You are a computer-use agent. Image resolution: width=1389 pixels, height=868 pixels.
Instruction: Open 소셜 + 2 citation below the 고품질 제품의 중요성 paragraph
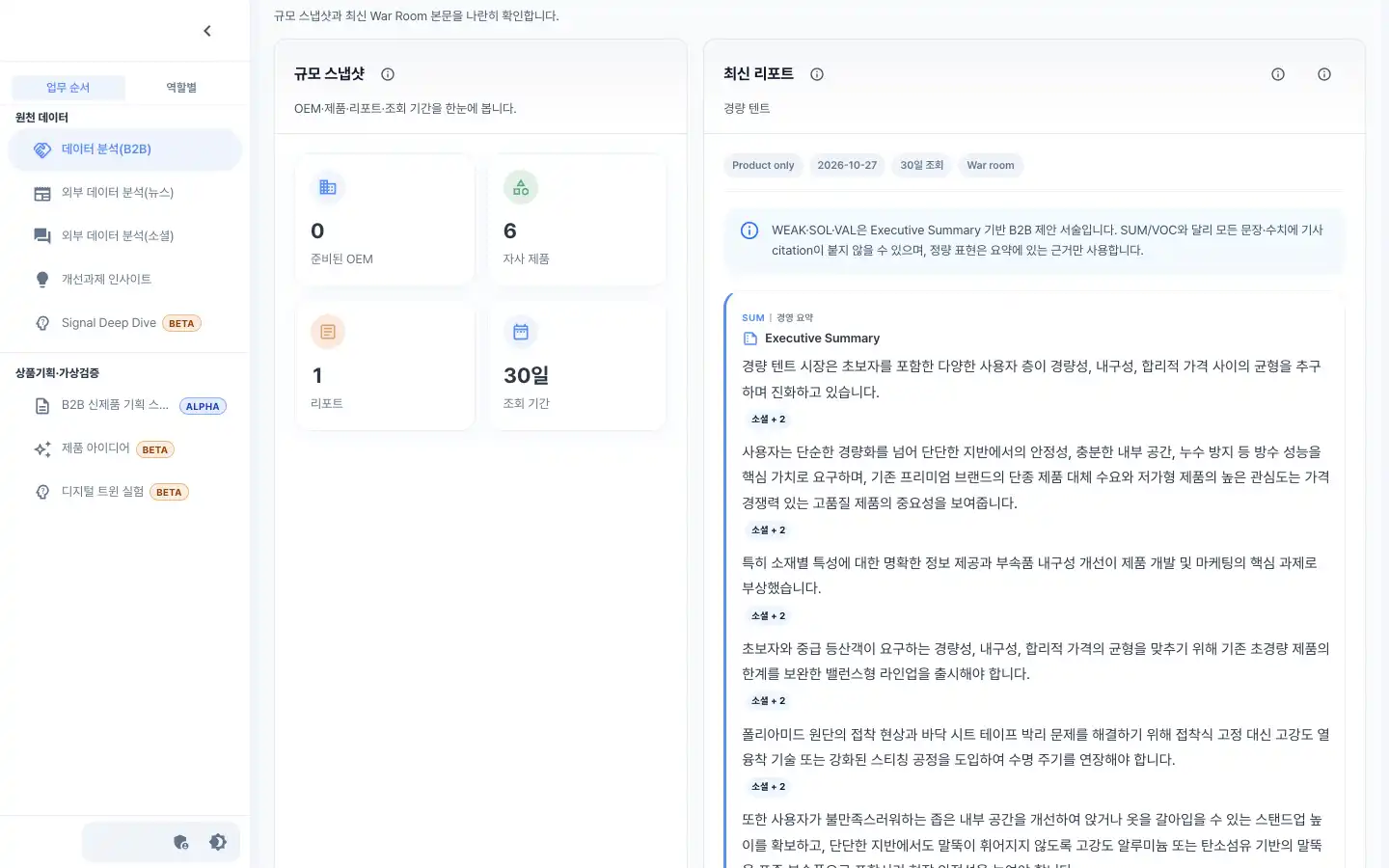[x=769, y=530]
